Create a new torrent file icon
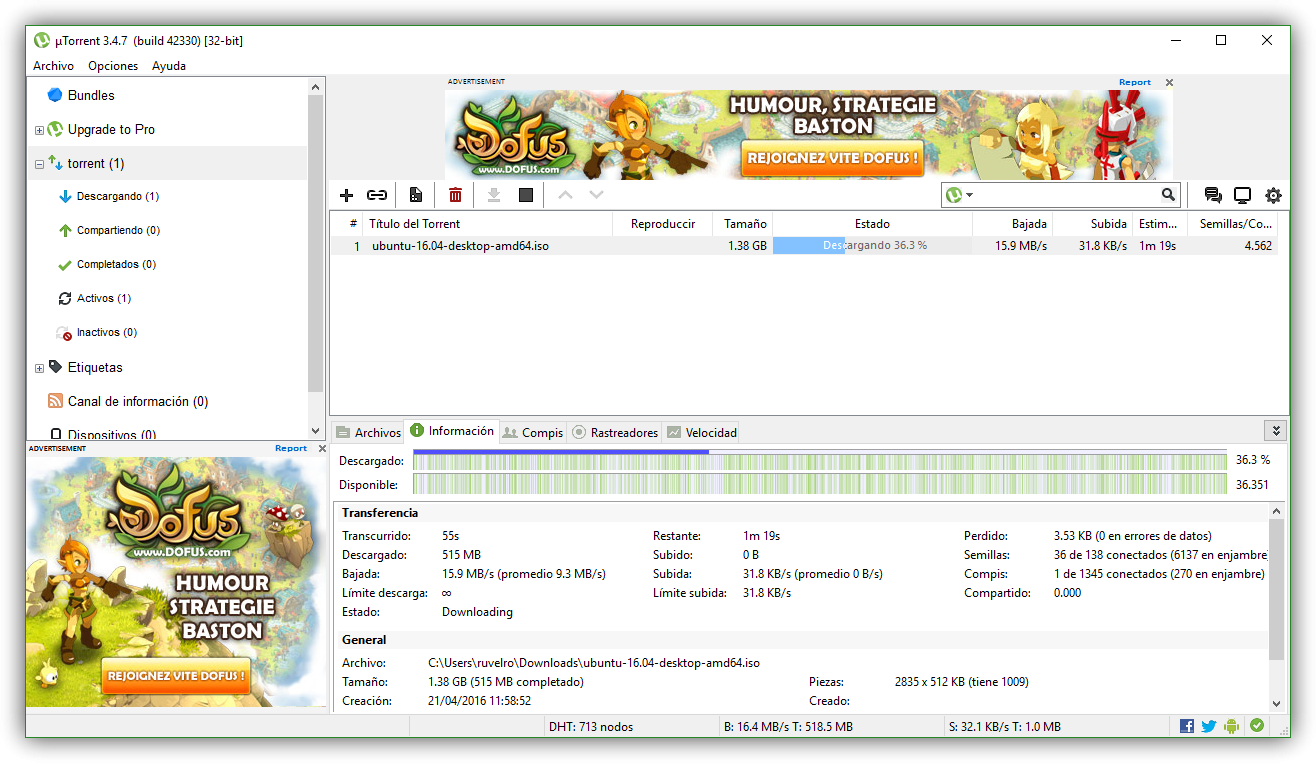 tap(416, 195)
